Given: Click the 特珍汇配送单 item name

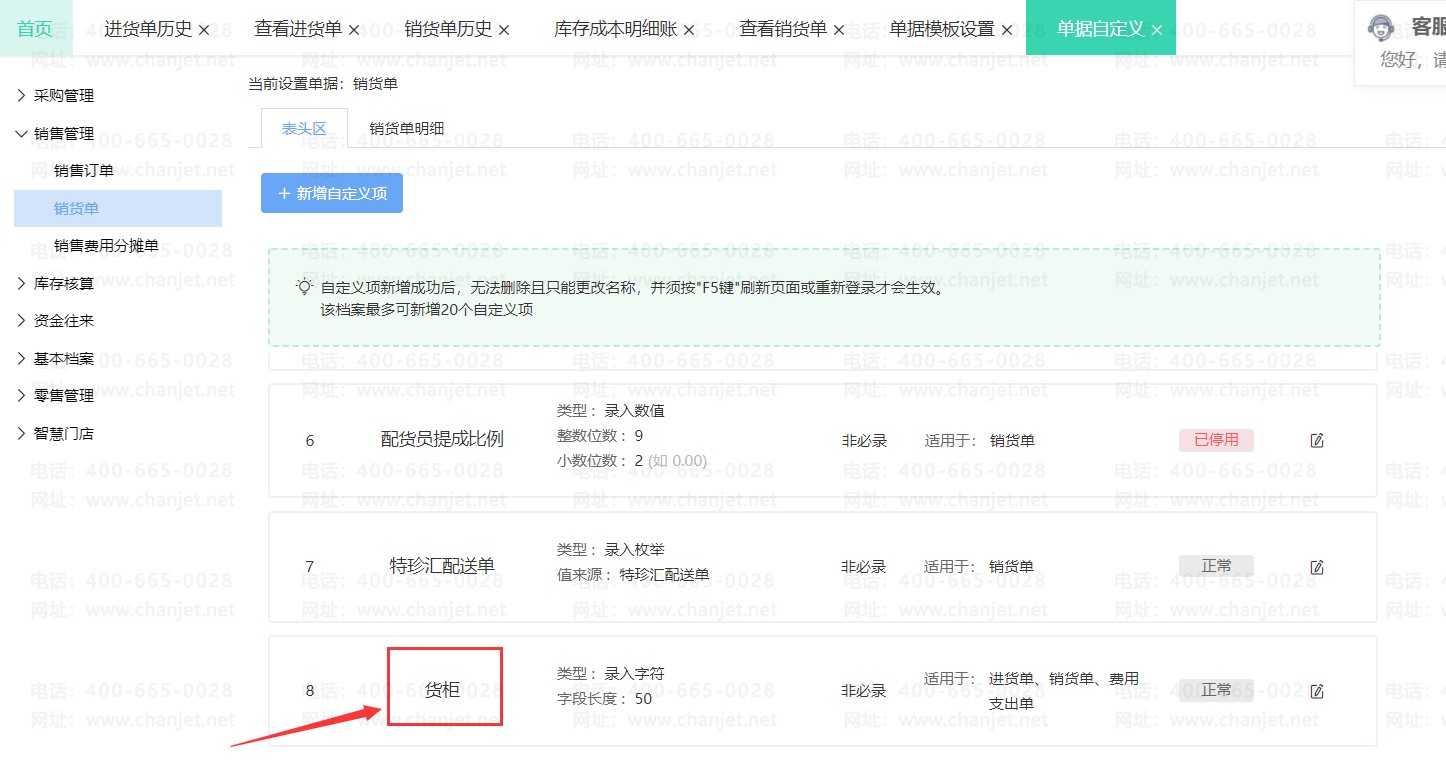Looking at the screenshot, I should (442, 565).
